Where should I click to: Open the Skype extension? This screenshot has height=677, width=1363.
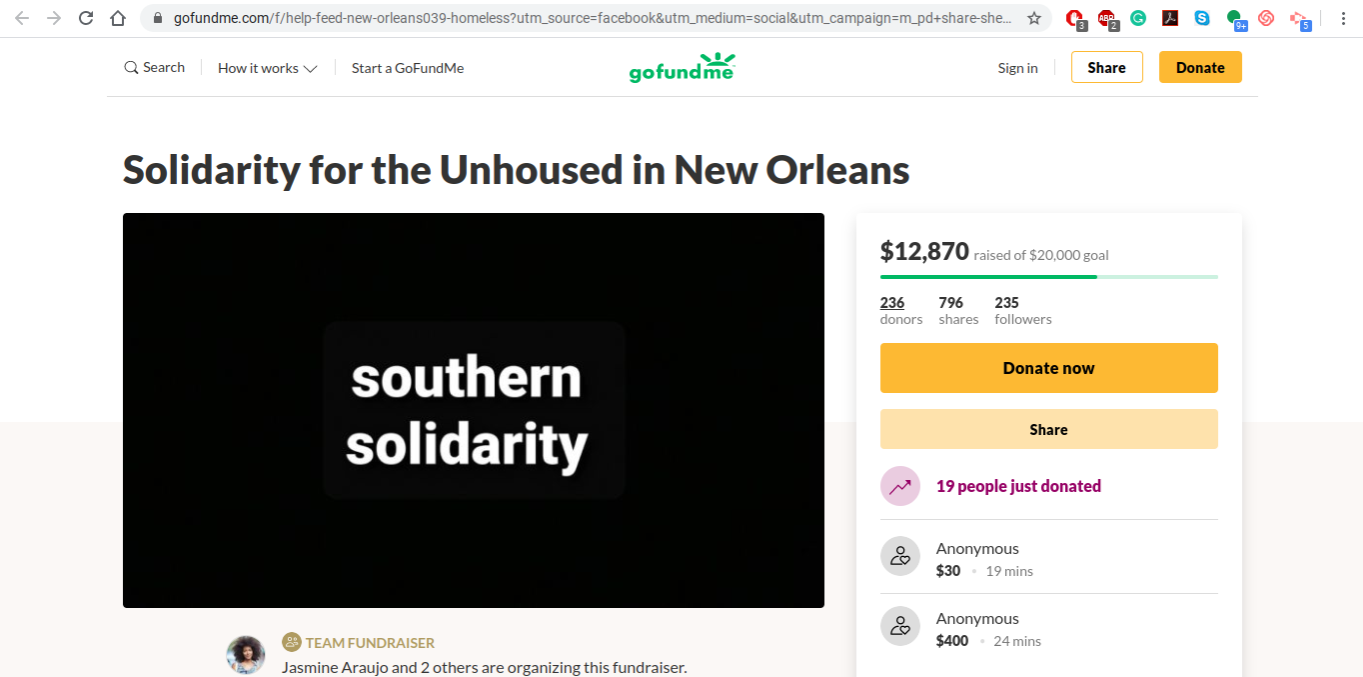[x=1202, y=18]
